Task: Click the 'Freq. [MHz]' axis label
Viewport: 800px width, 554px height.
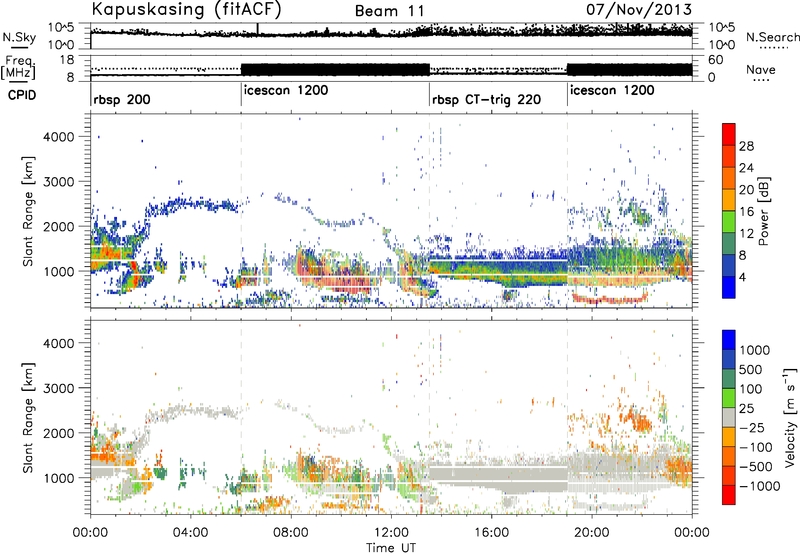Action: [x=19, y=67]
